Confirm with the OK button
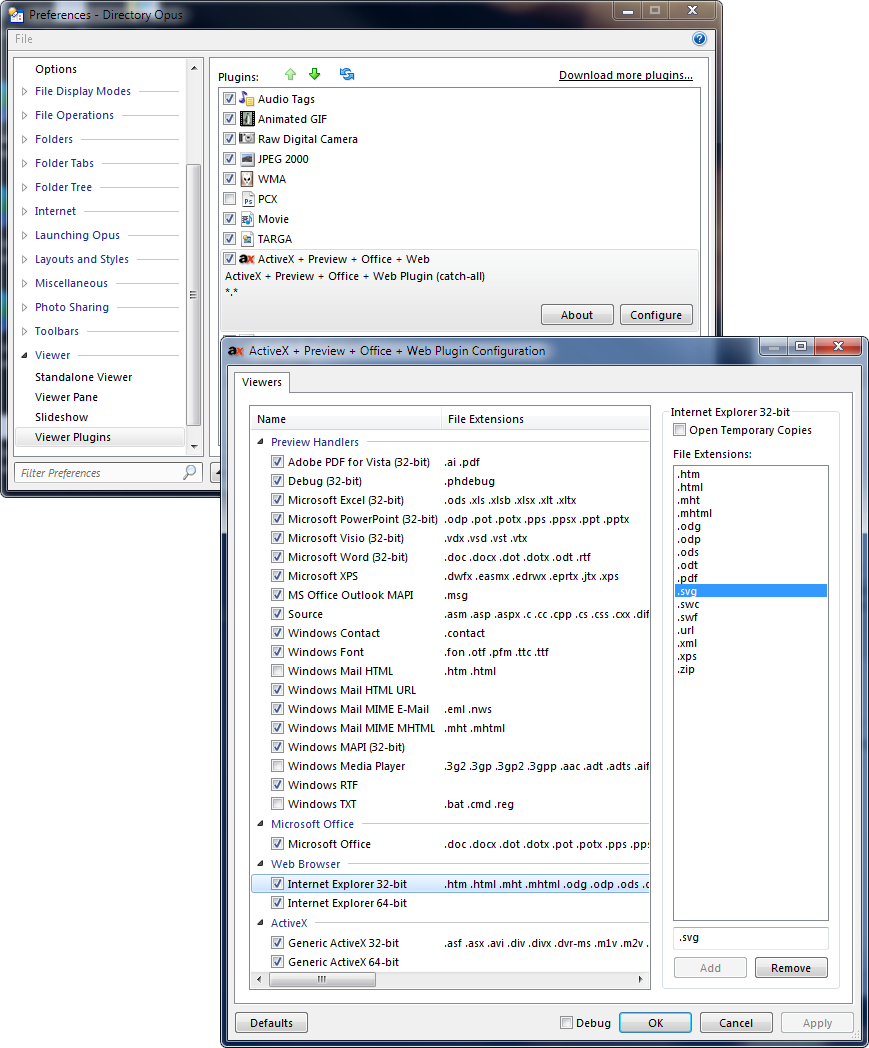The height and width of the screenshot is (1048, 869). coord(655,1023)
